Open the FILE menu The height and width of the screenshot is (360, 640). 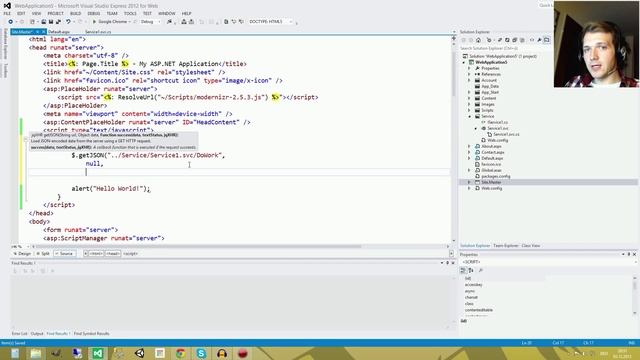click(x=7, y=13)
